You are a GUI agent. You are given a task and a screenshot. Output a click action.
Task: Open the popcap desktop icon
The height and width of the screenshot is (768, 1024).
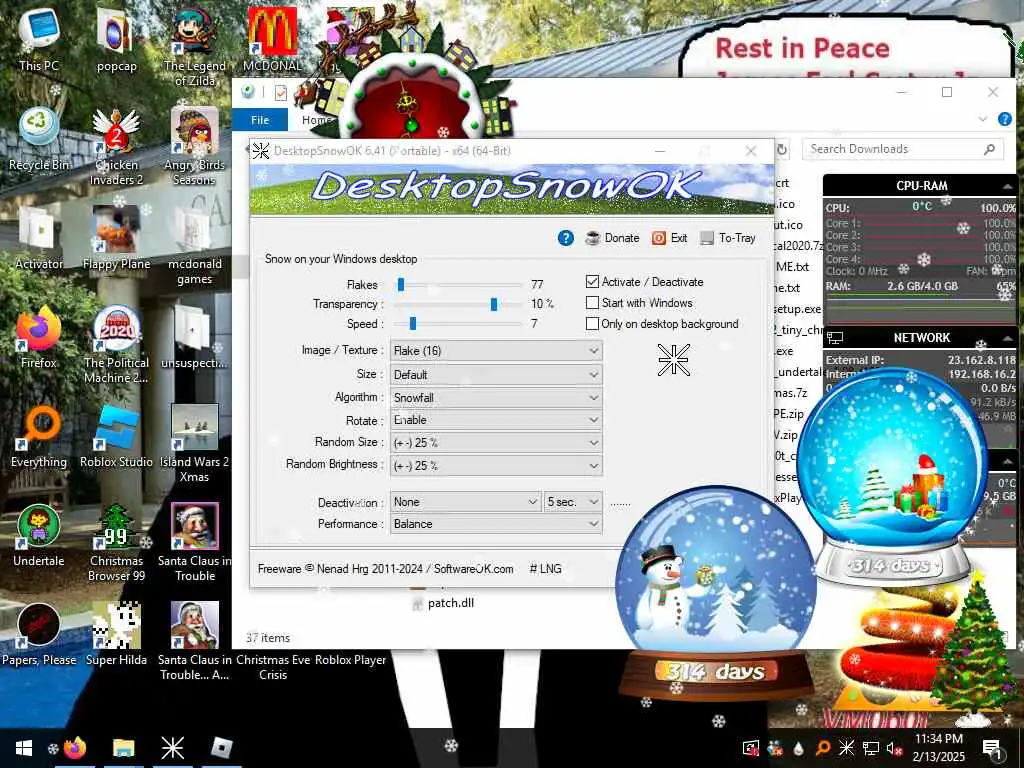point(116,39)
